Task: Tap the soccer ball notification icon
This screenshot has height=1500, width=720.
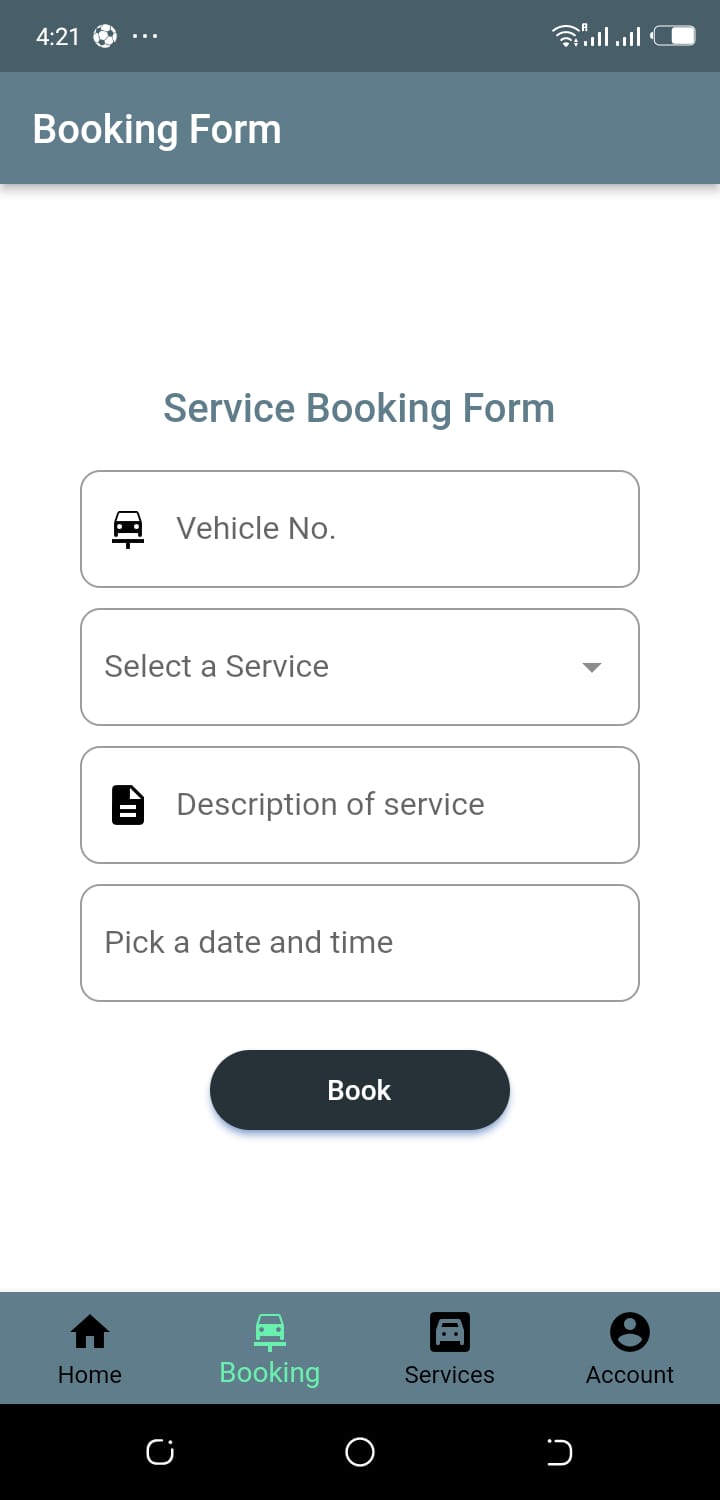Action: tap(105, 37)
